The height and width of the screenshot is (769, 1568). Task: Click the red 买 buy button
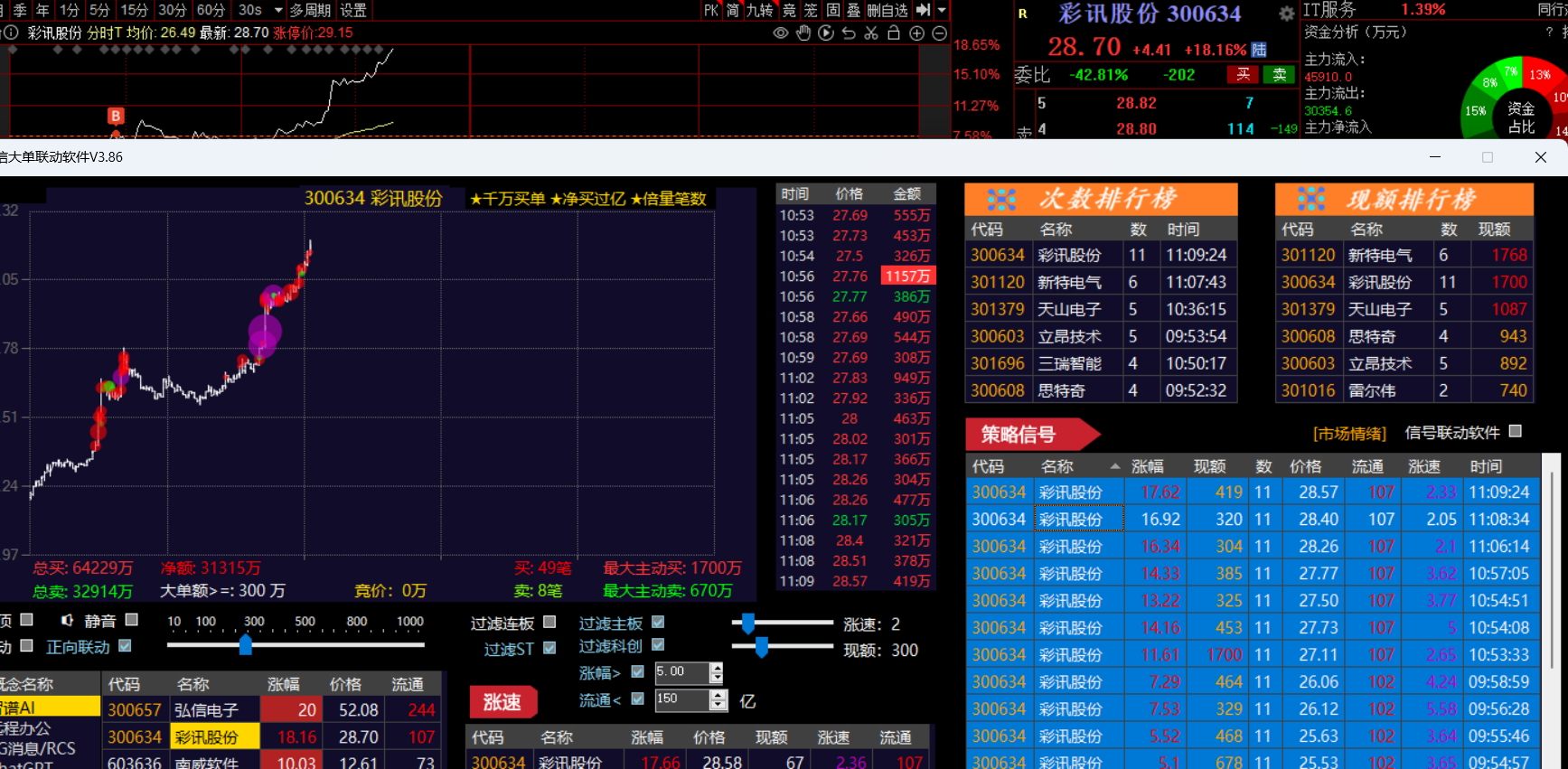[1244, 75]
